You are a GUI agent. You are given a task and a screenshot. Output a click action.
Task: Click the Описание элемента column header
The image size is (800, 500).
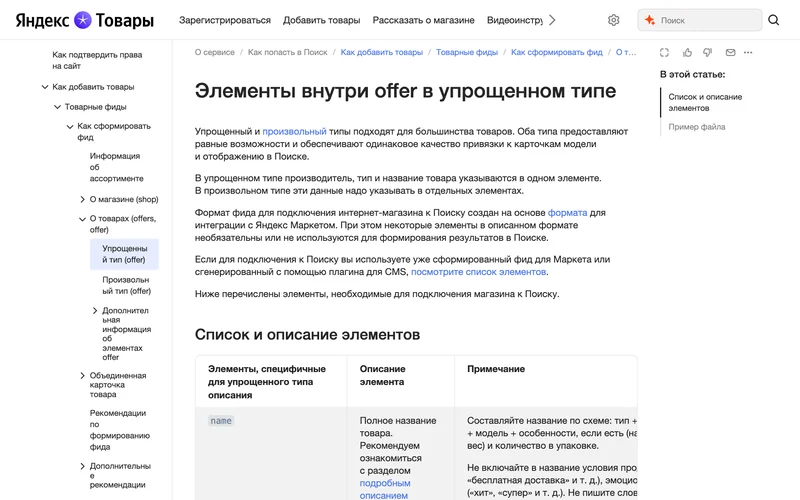(383, 375)
